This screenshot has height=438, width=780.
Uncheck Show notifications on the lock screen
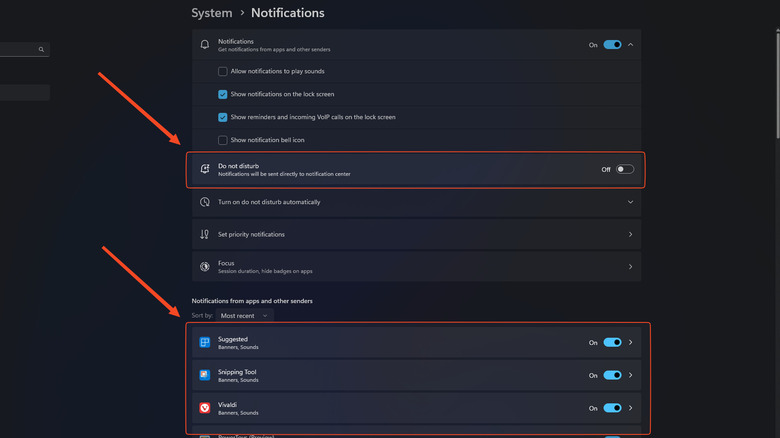pyautogui.click(x=223, y=94)
